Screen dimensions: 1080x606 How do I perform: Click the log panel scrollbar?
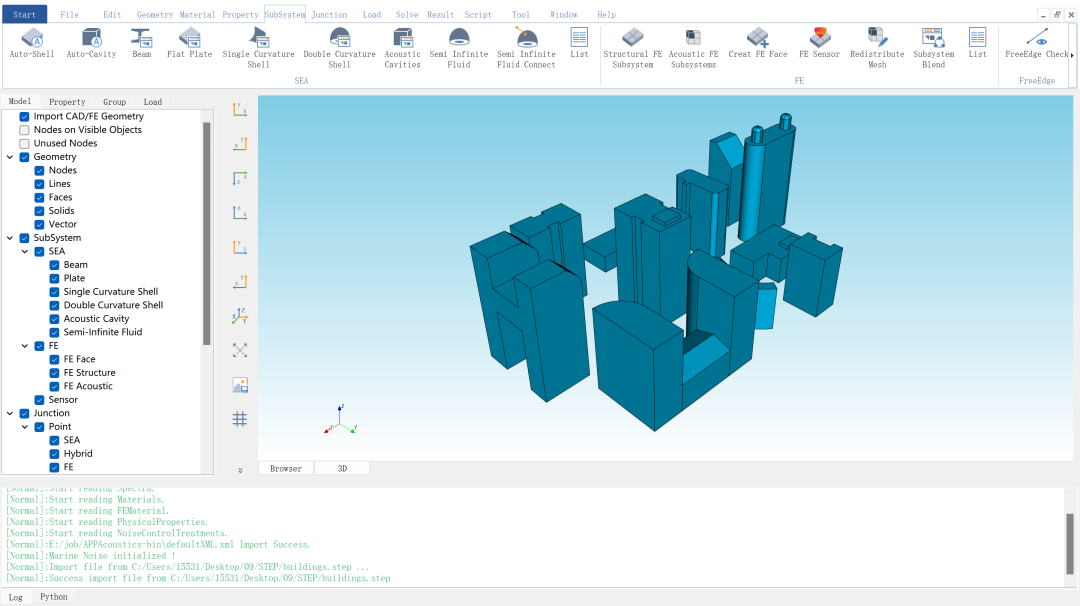tap(1070, 543)
